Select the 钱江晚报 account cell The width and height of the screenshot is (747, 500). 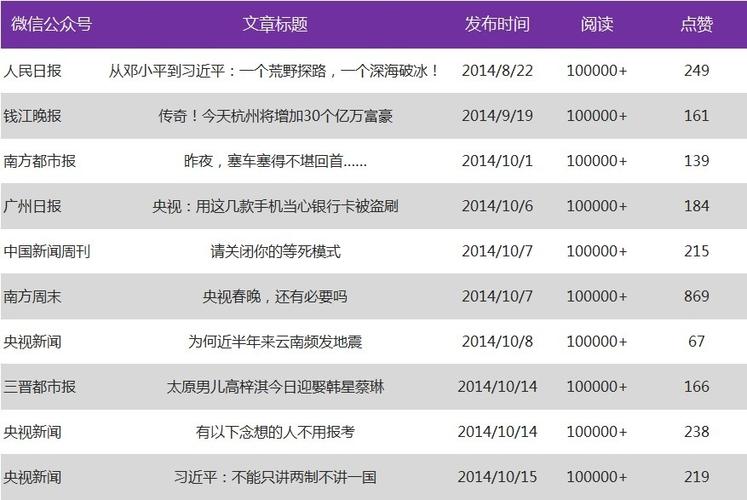(32, 116)
